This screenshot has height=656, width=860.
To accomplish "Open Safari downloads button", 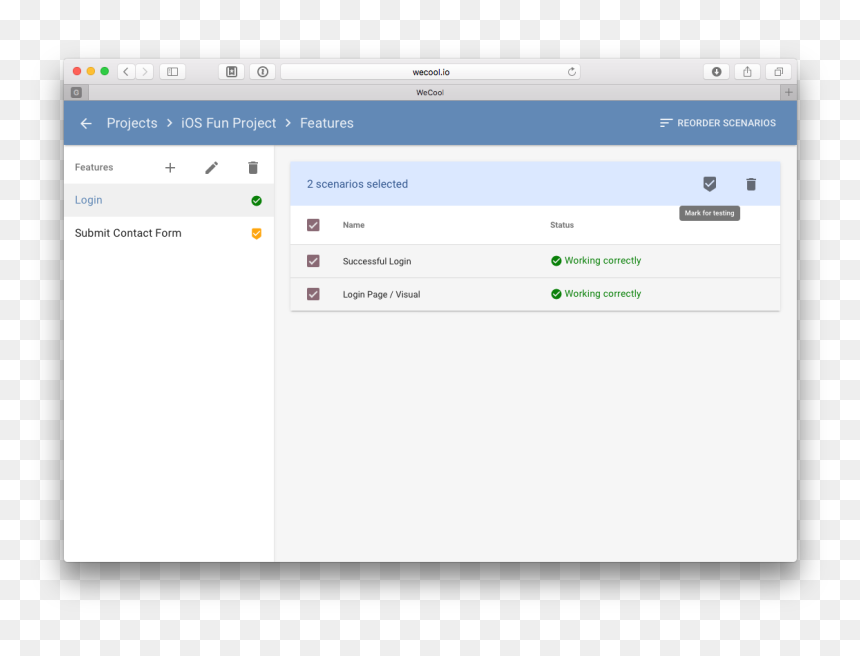I will pyautogui.click(x=716, y=72).
